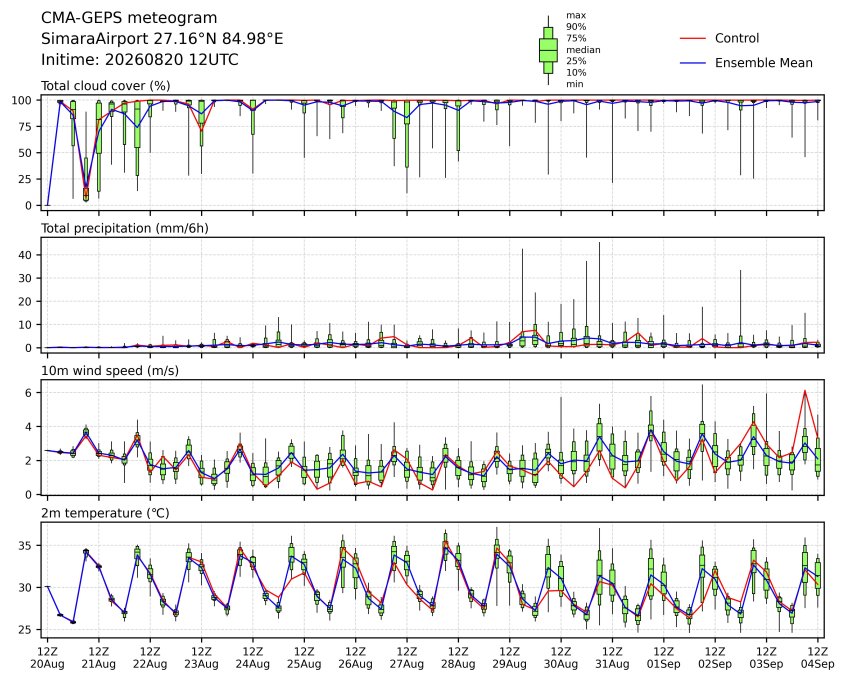846x681 pixels.
Task: Click the 12Z 04Sep axis tick label
Action: [x=818, y=658]
